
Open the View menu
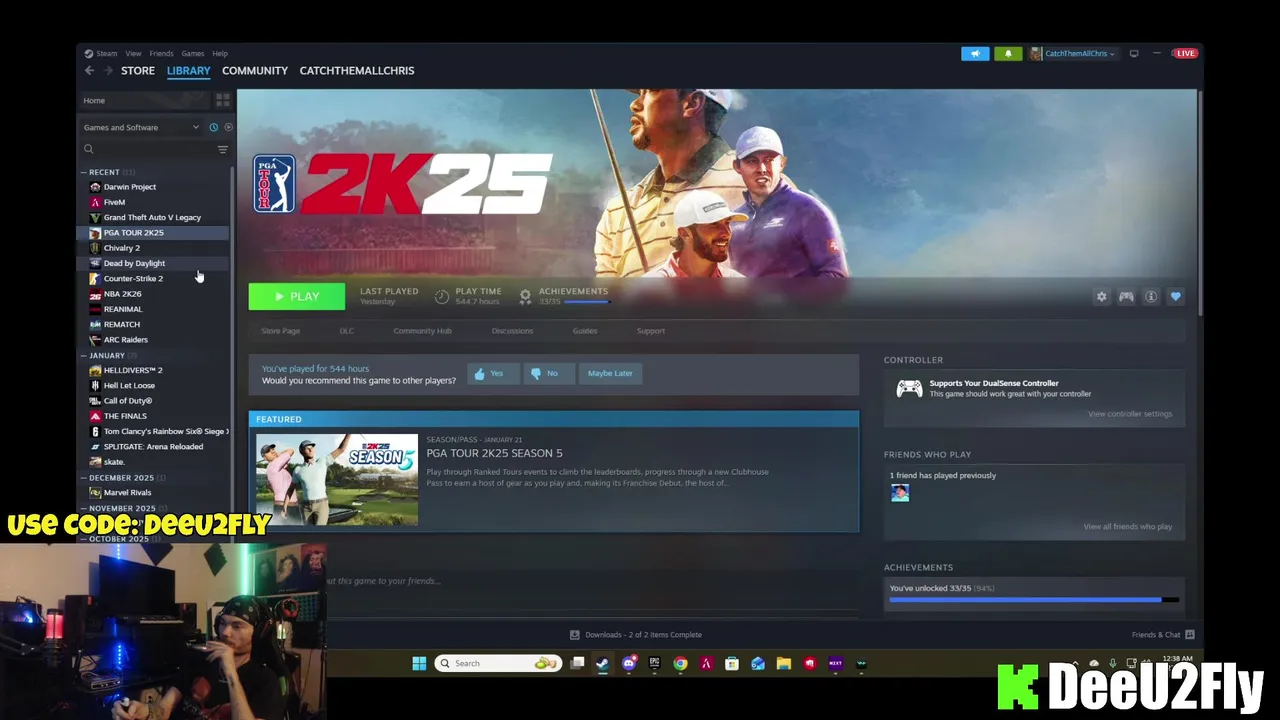click(133, 53)
